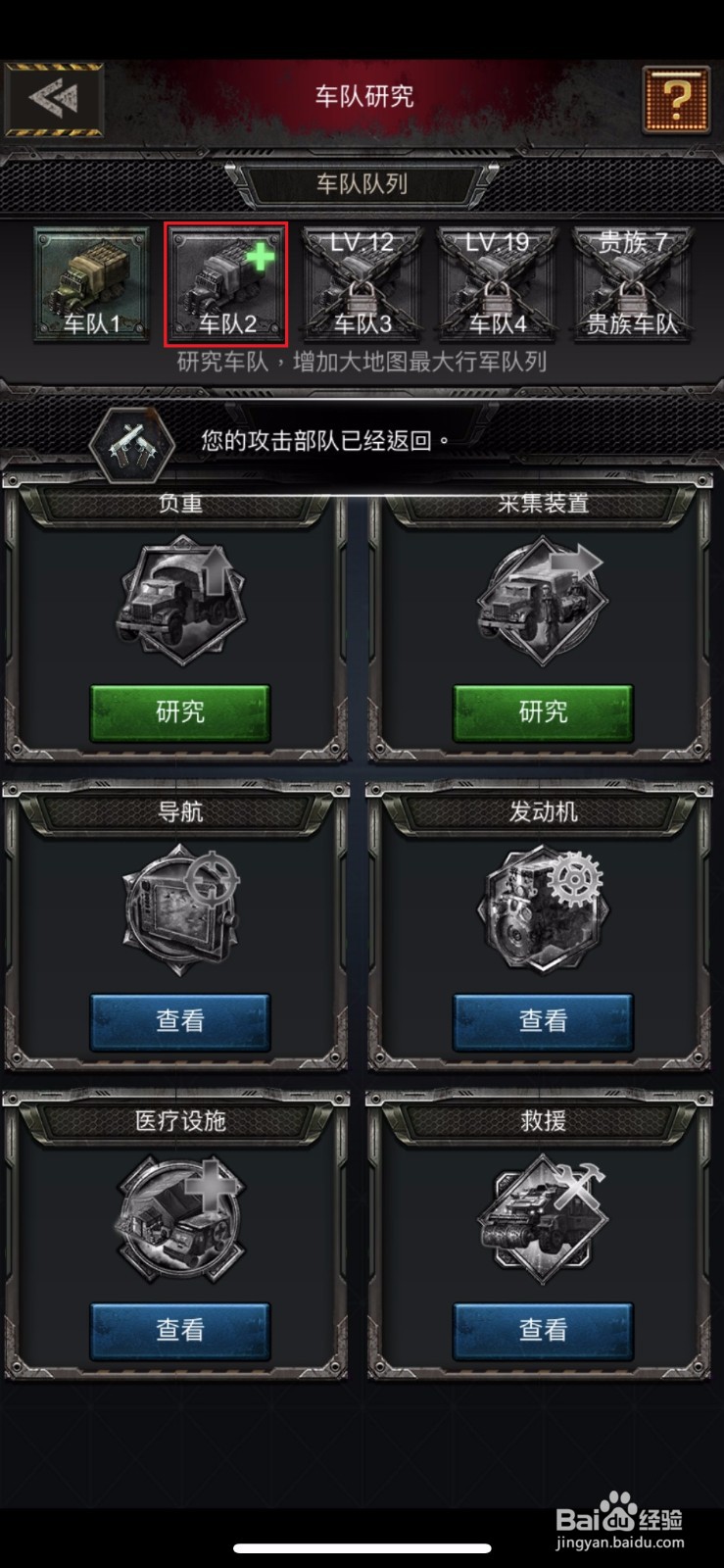Screen dimensions: 724x1568
Task: Tap the locked 贵族车队 slot
Action: click(x=632, y=285)
